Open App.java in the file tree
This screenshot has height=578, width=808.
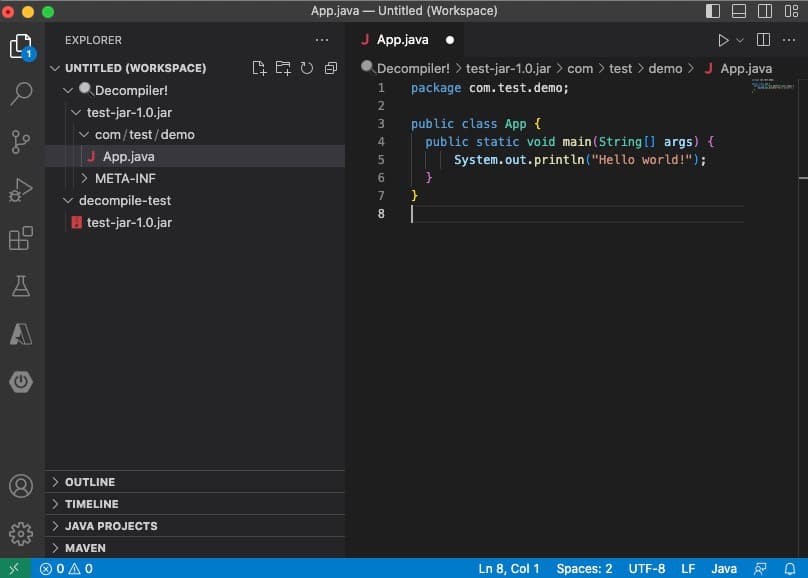(x=128, y=156)
